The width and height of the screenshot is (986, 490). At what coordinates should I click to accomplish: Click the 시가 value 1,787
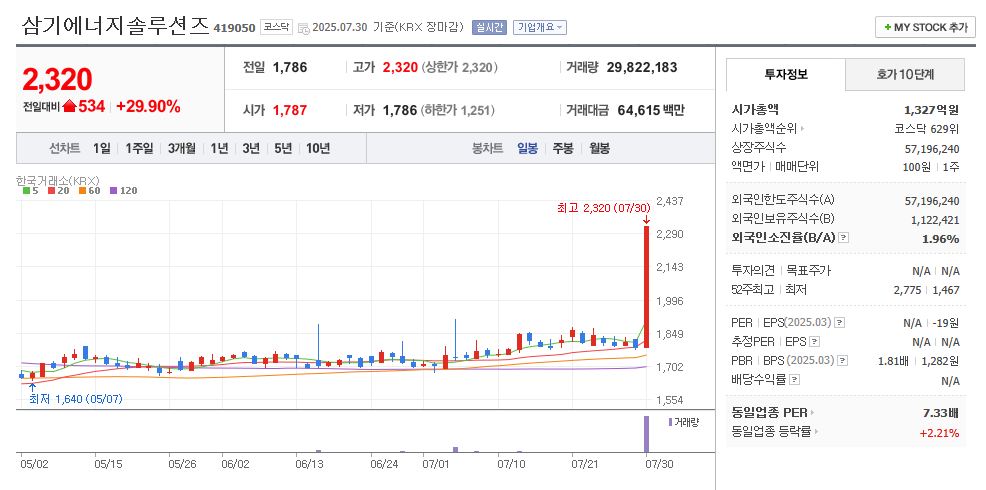click(x=290, y=111)
